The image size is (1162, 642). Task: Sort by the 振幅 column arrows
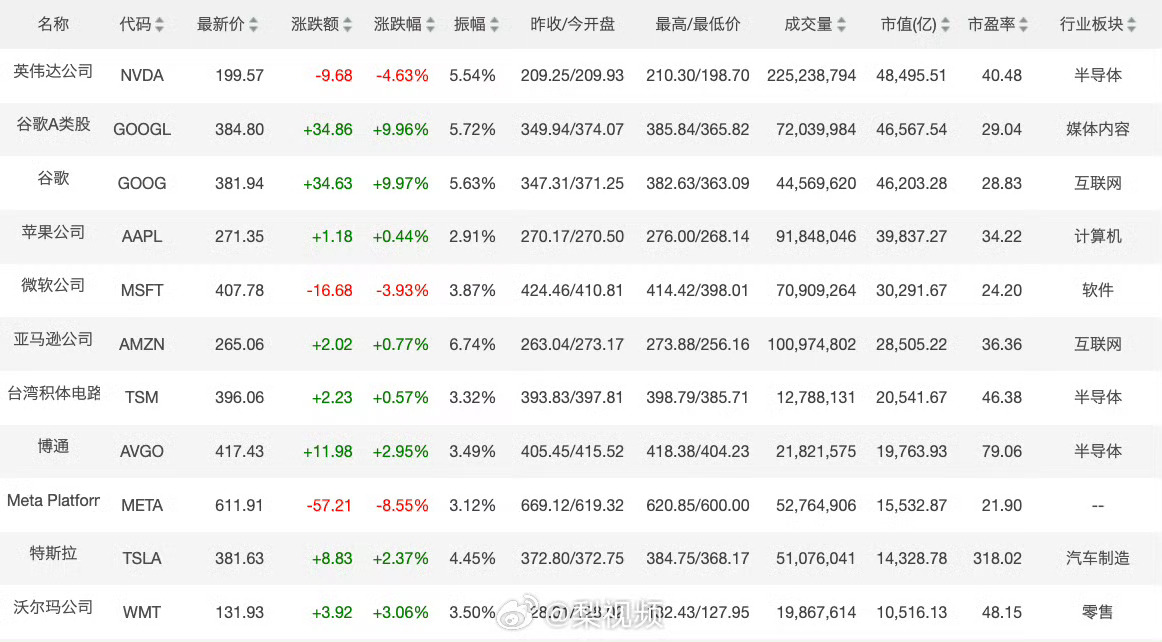pyautogui.click(x=494, y=24)
